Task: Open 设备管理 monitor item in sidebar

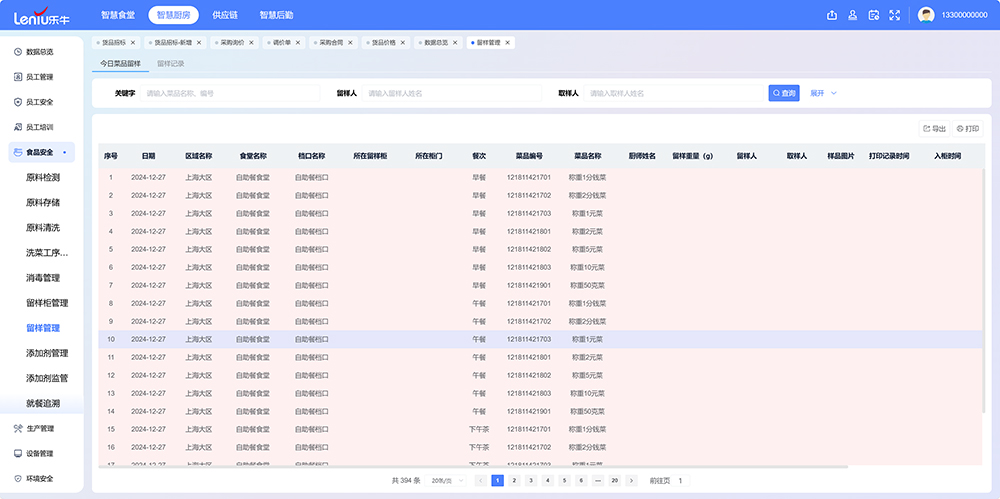Action: coord(39,454)
